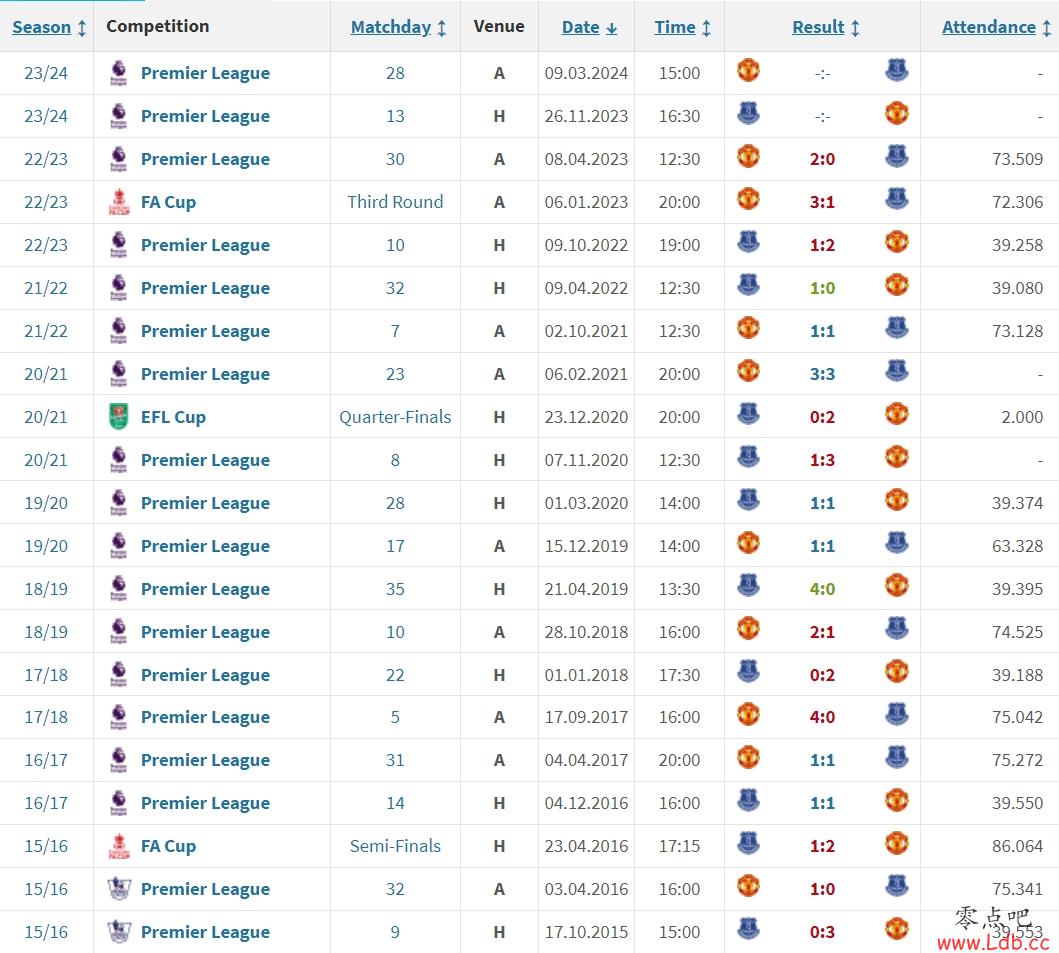Screen dimensions: 1059x953
Task: Click Manchester United crest in 26.11.2023 row
Action: click(x=896, y=113)
